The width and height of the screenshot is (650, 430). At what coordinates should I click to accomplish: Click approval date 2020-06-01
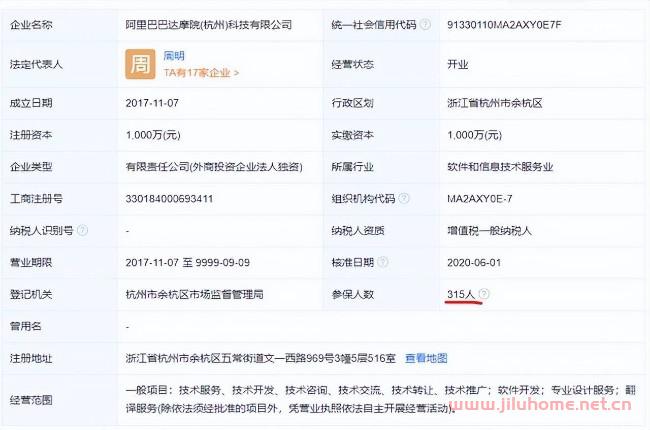pyautogui.click(x=473, y=262)
